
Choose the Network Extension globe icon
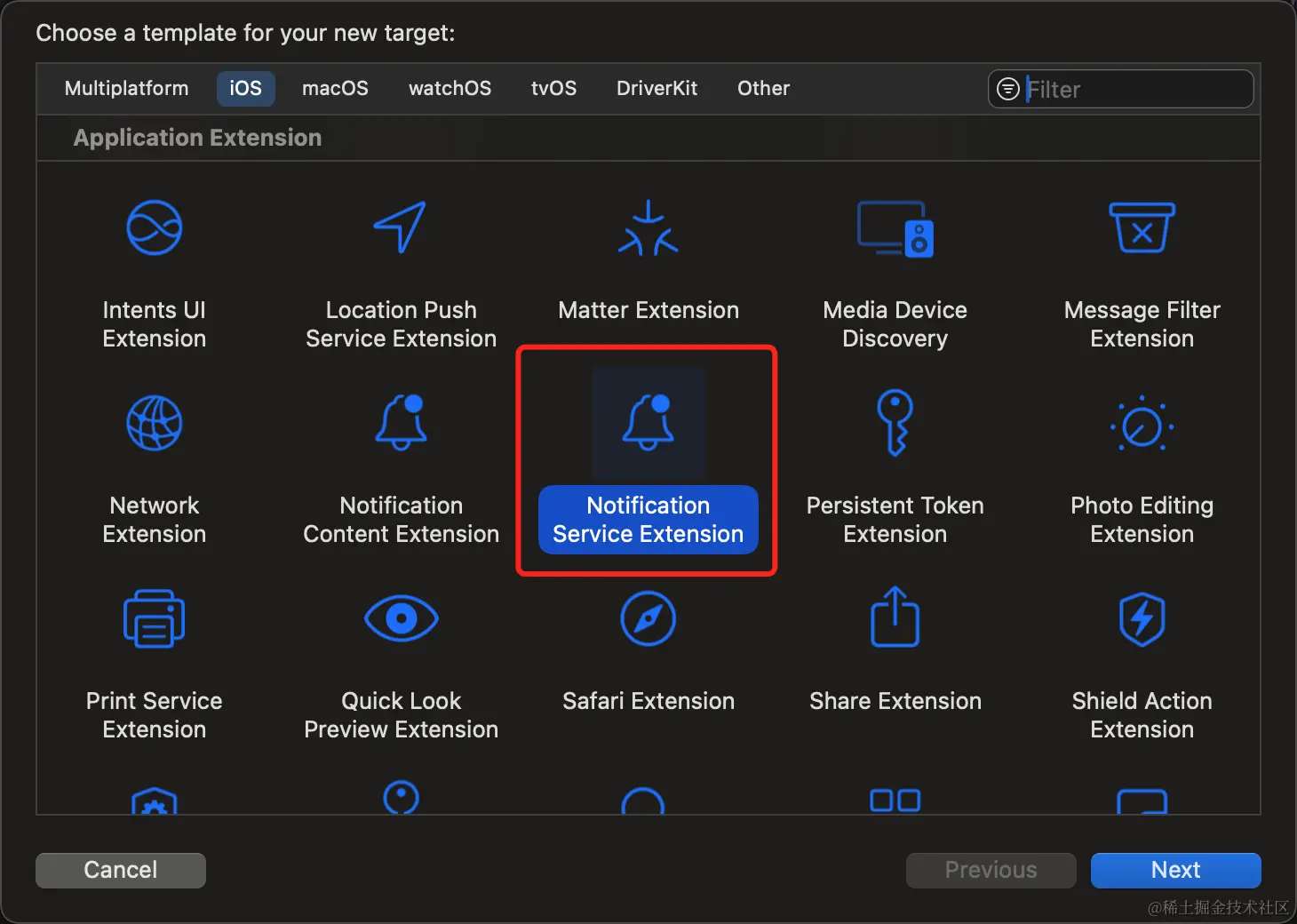[x=155, y=423]
